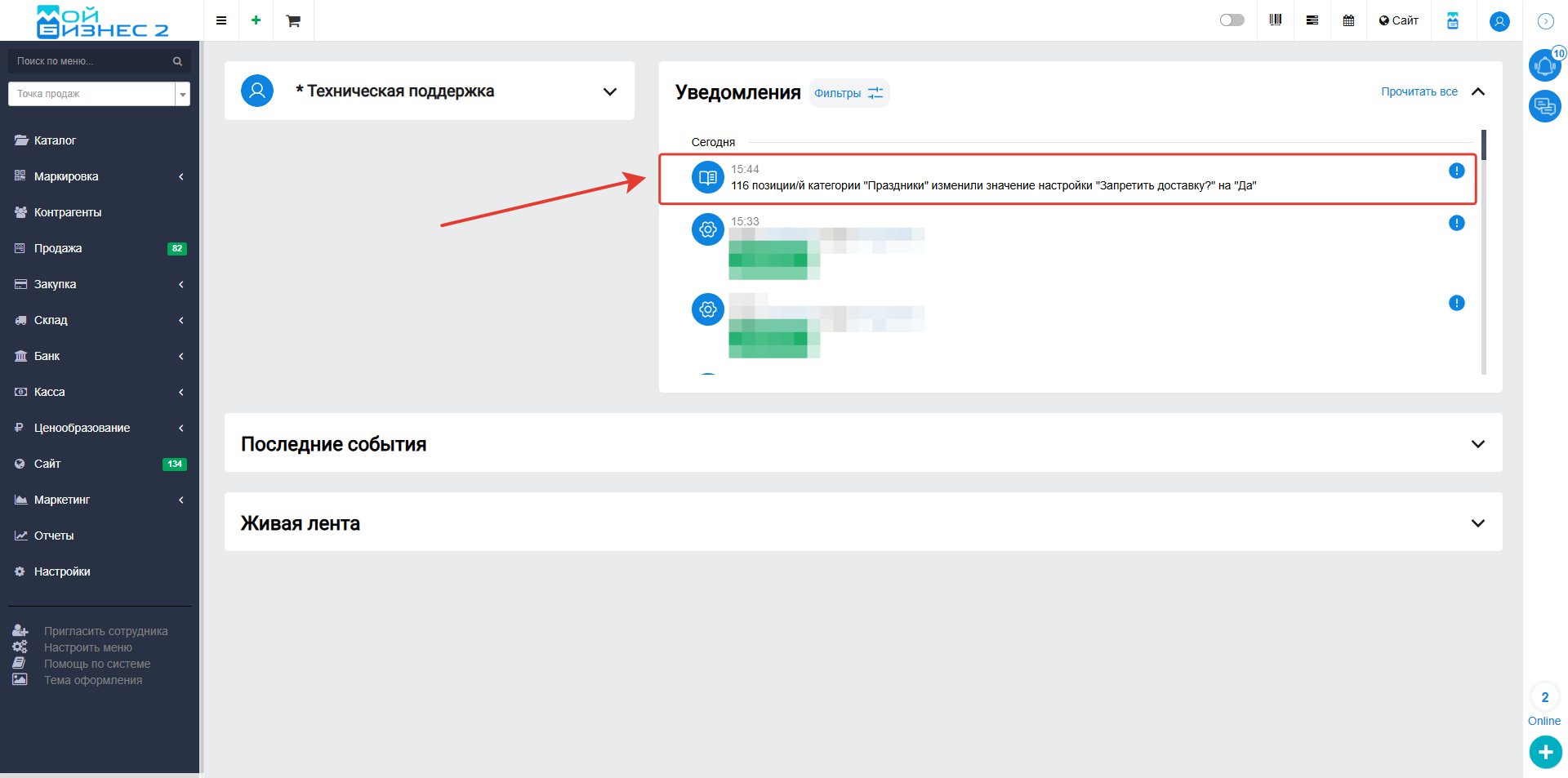1568x778 pixels.
Task: Open the Отчеты menu item
Action: pos(54,536)
